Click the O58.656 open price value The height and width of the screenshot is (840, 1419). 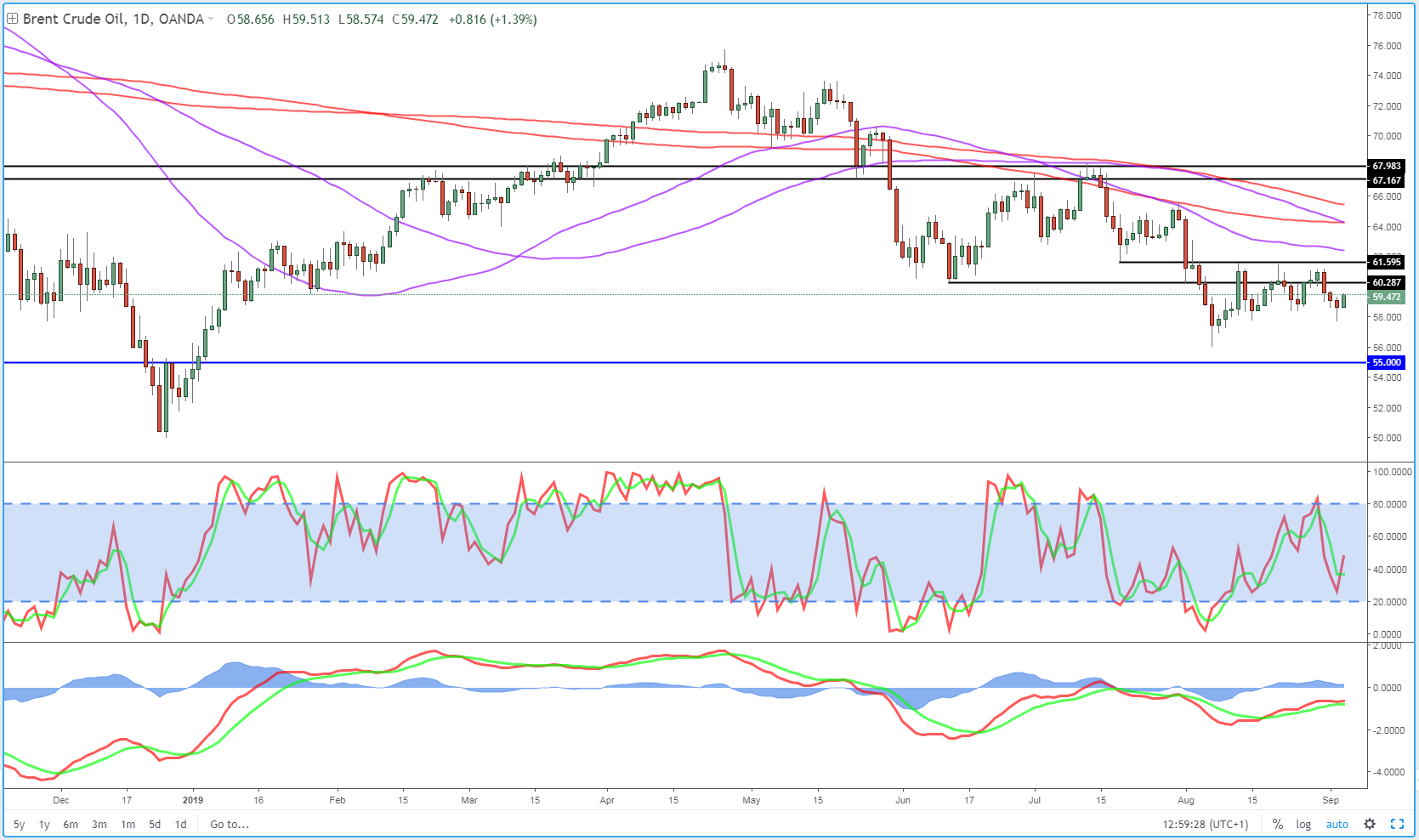pyautogui.click(x=251, y=19)
